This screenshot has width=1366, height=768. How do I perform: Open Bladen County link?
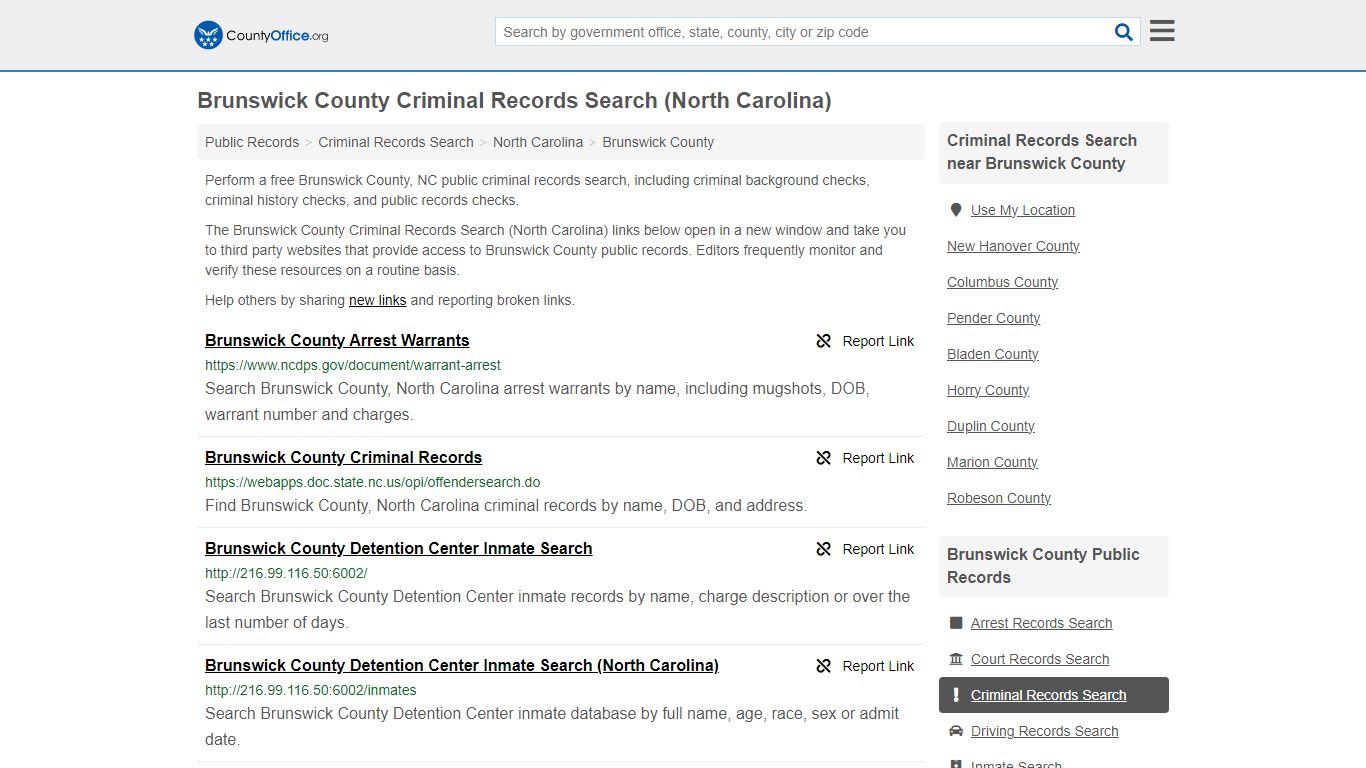[992, 354]
